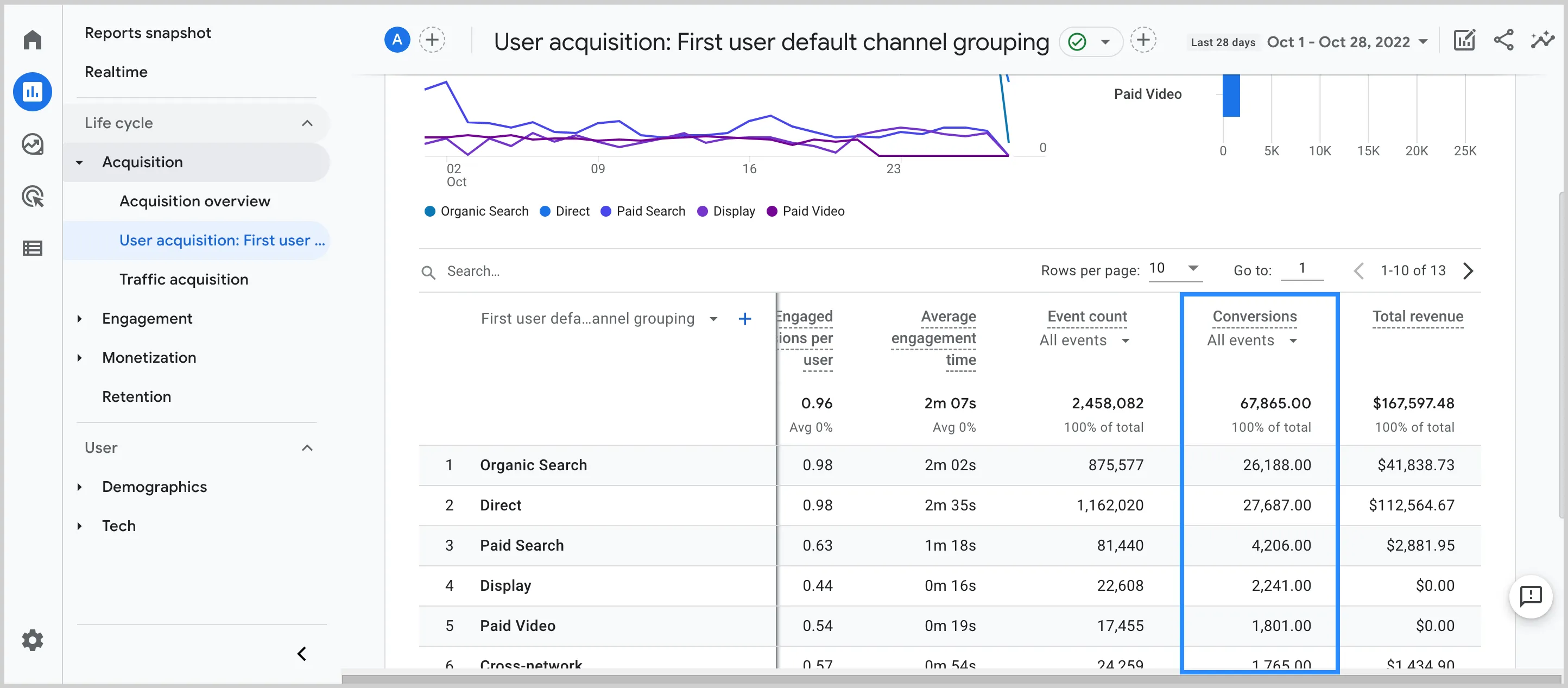Expand the Engagement section
The image size is (1568, 688).
coord(79,318)
